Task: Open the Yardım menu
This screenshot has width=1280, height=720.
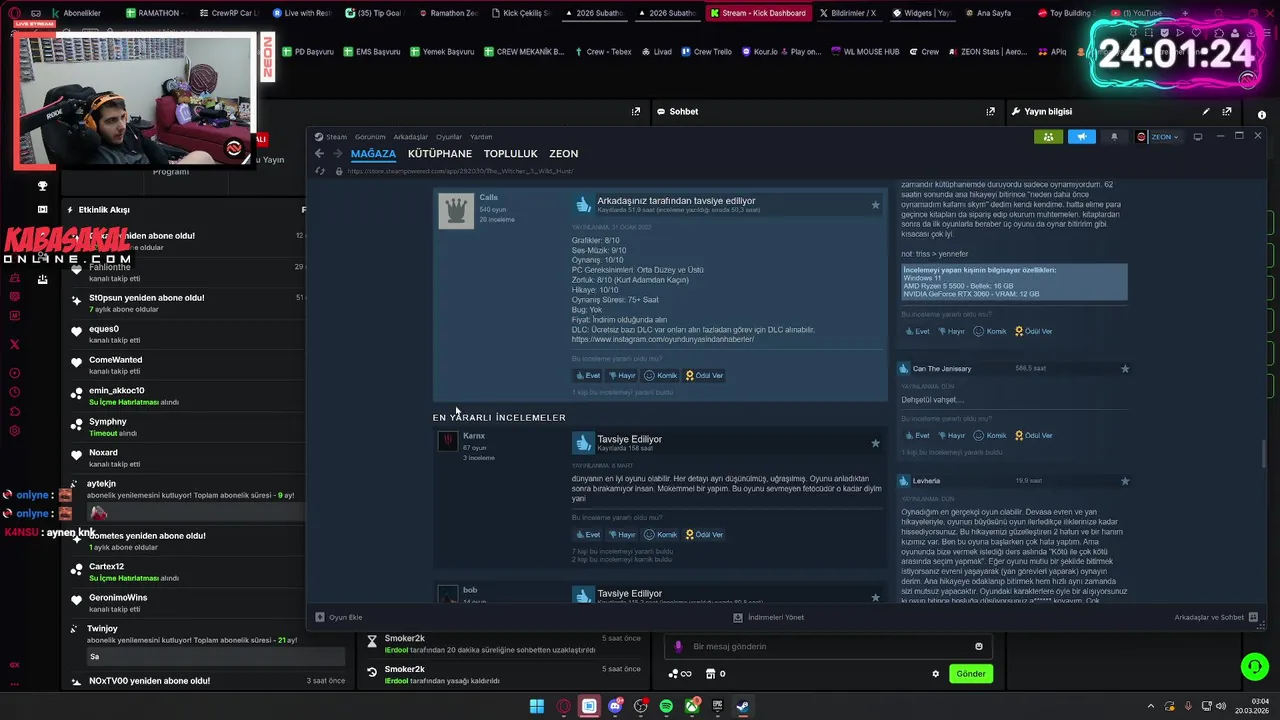Action: [x=481, y=137]
